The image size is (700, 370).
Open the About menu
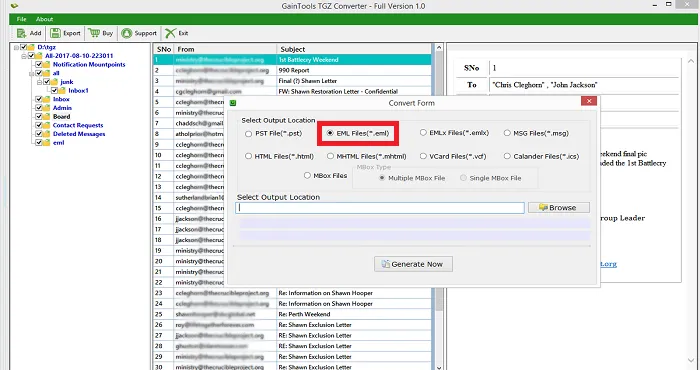(45, 19)
